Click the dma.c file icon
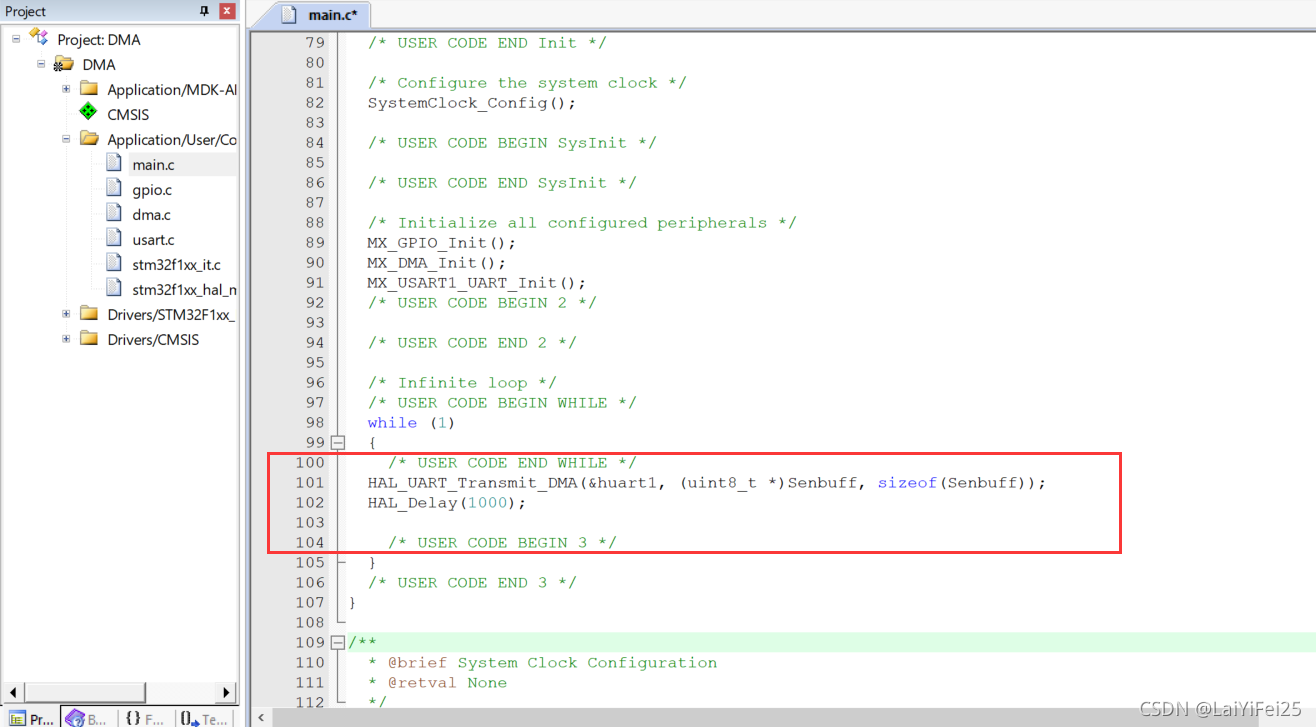The image size is (1316, 727). 114,213
